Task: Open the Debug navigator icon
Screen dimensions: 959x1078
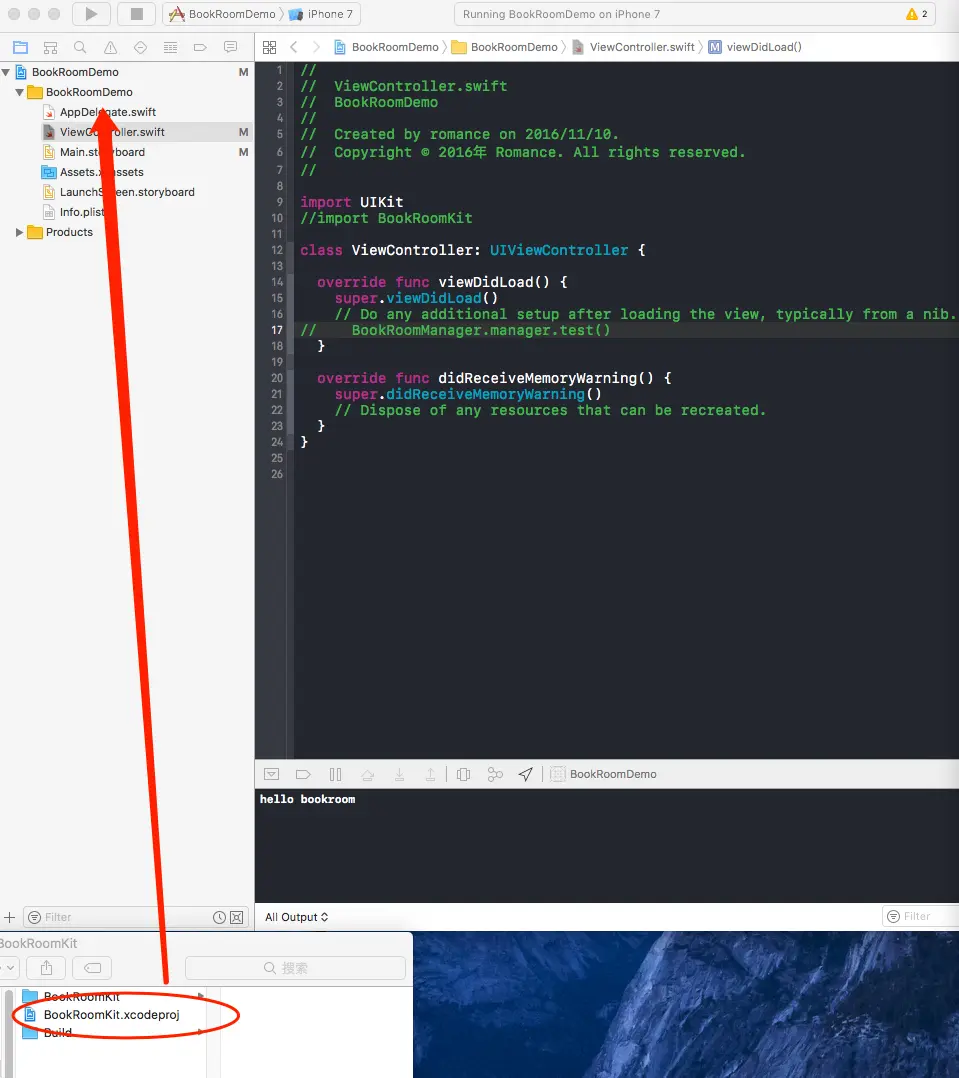Action: click(170, 47)
